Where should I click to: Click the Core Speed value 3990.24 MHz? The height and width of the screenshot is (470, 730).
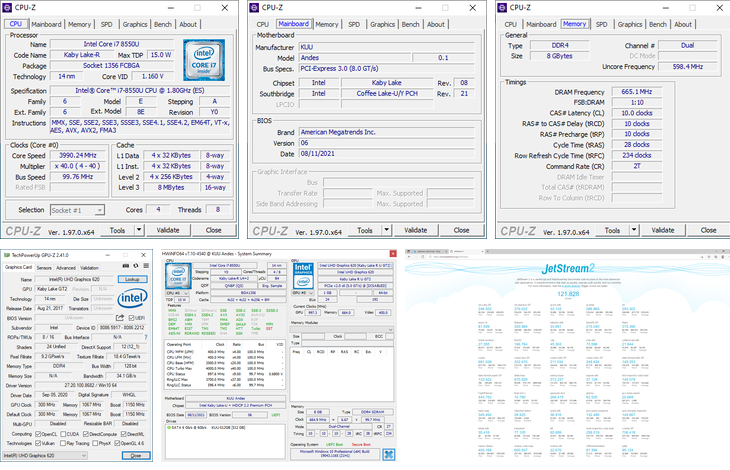click(x=78, y=155)
